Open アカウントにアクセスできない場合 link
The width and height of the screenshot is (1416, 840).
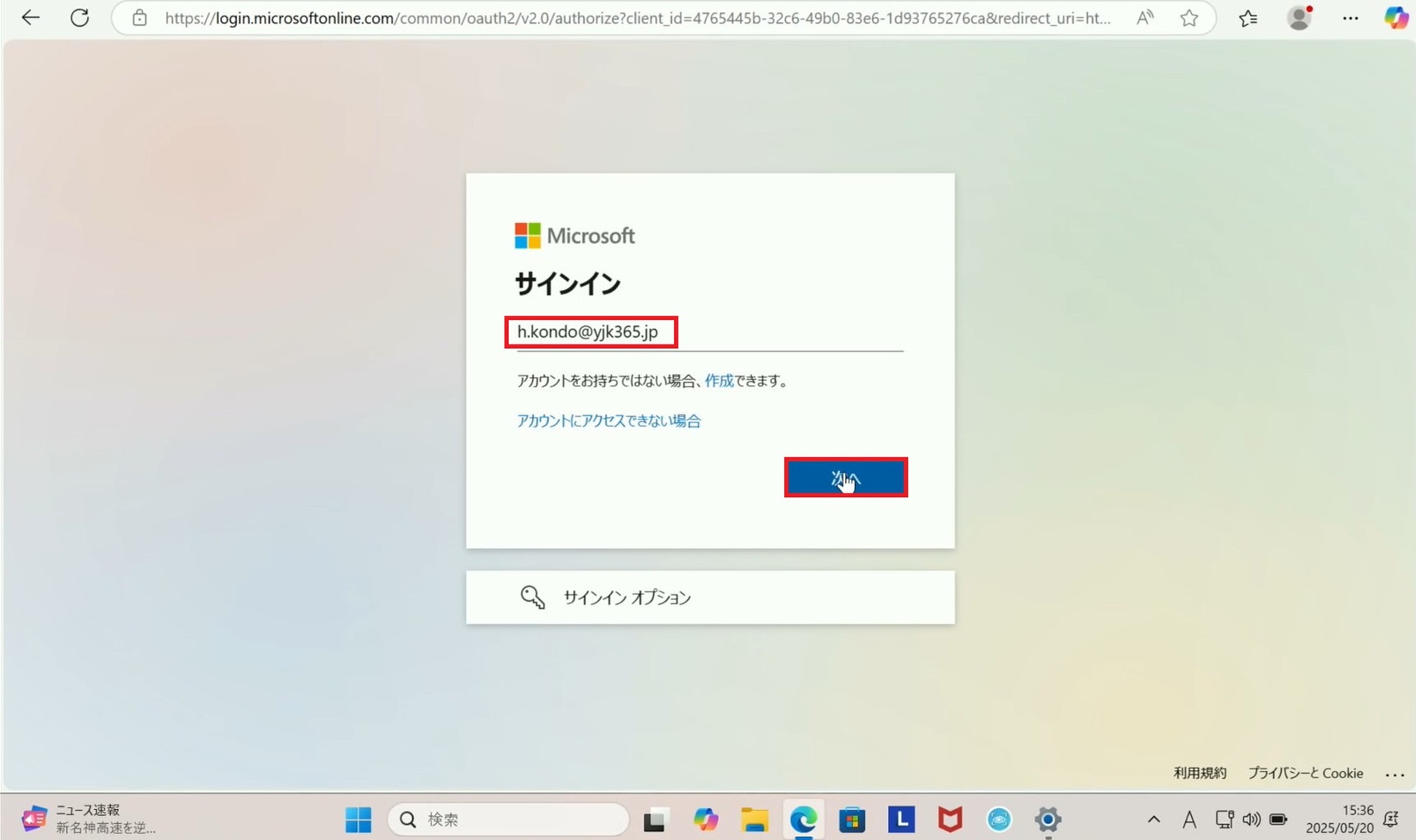point(609,420)
